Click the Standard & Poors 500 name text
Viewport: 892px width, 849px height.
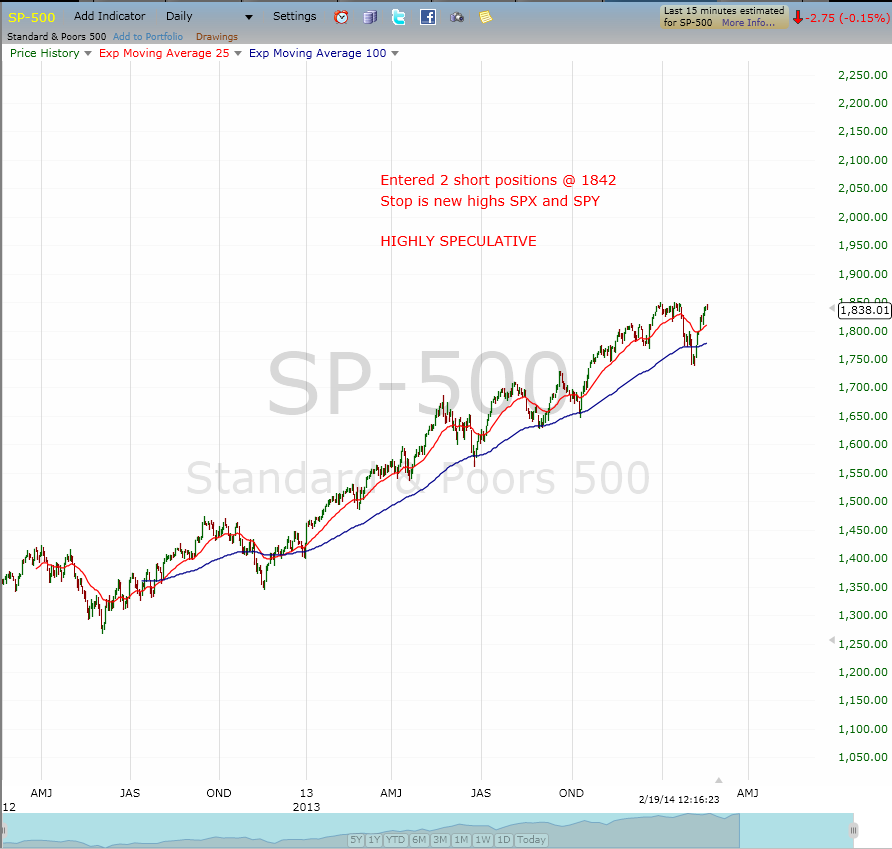56,36
